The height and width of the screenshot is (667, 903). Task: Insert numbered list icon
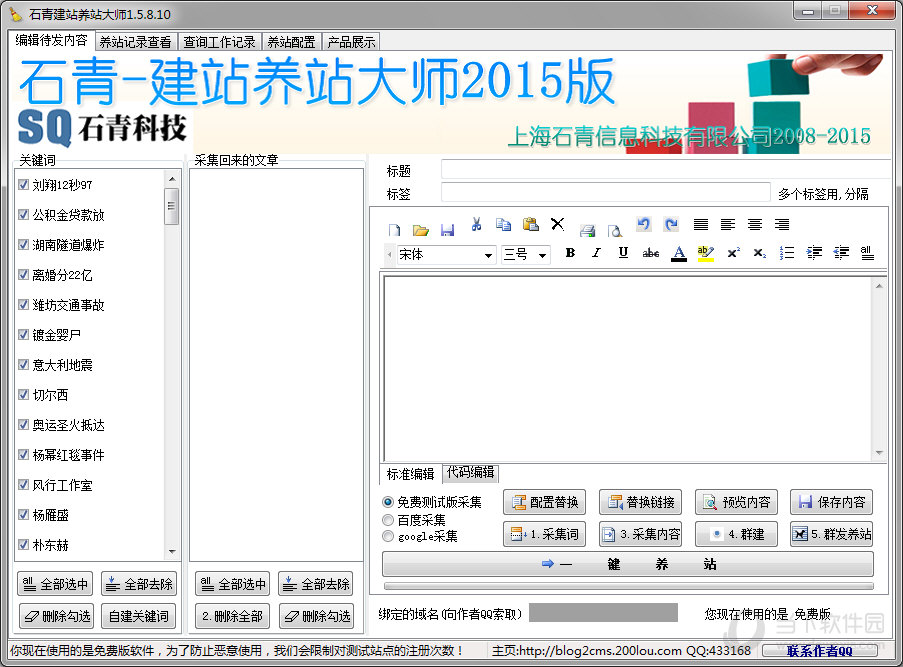coord(787,252)
